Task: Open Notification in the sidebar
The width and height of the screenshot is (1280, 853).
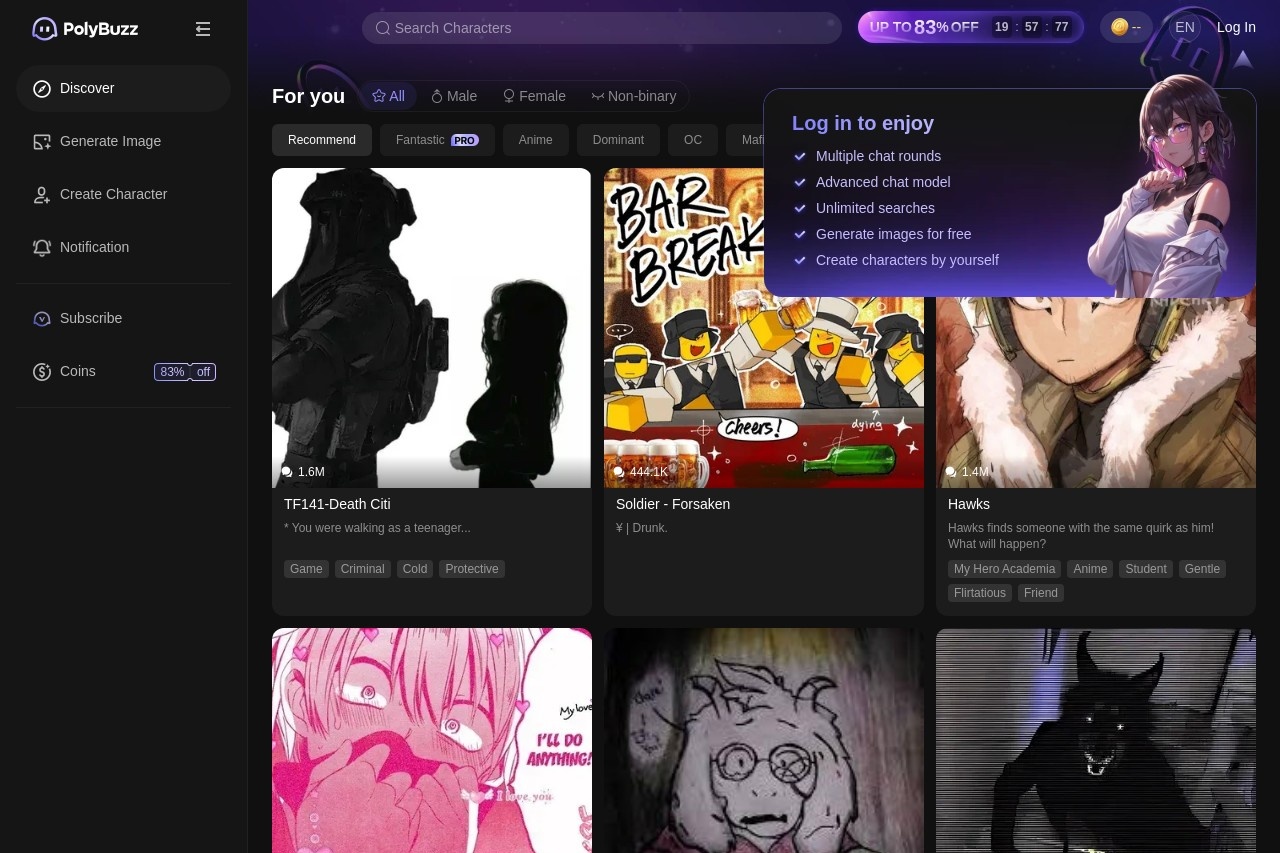Action: coord(124,247)
